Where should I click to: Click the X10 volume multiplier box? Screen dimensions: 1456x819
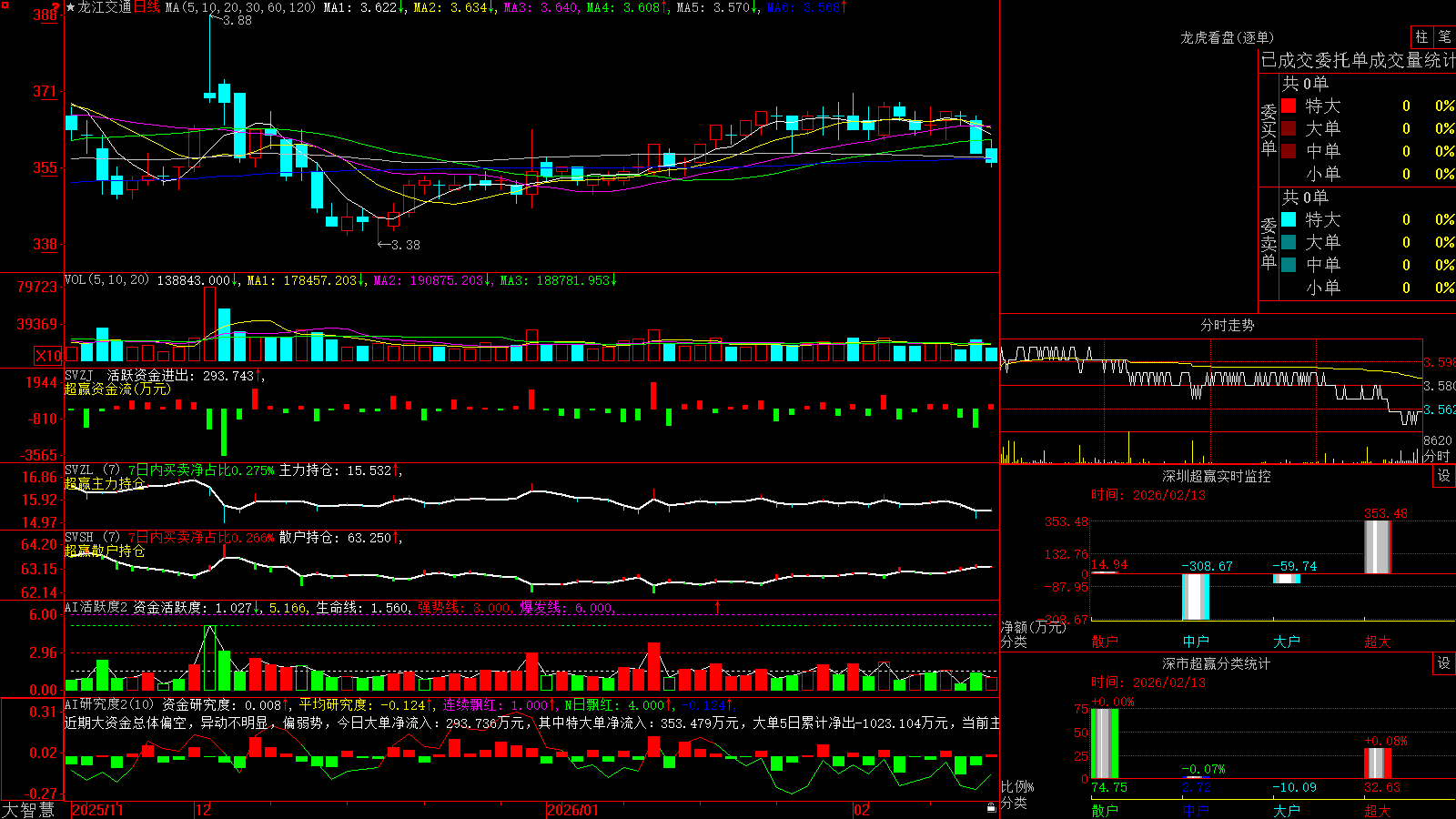48,356
